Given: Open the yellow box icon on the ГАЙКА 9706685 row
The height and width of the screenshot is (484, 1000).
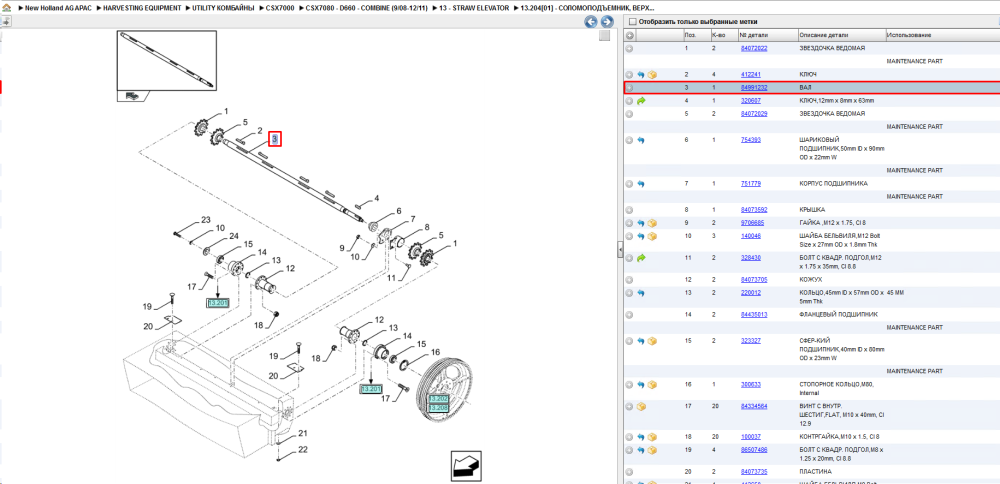Looking at the screenshot, I should pyautogui.click(x=652, y=223).
